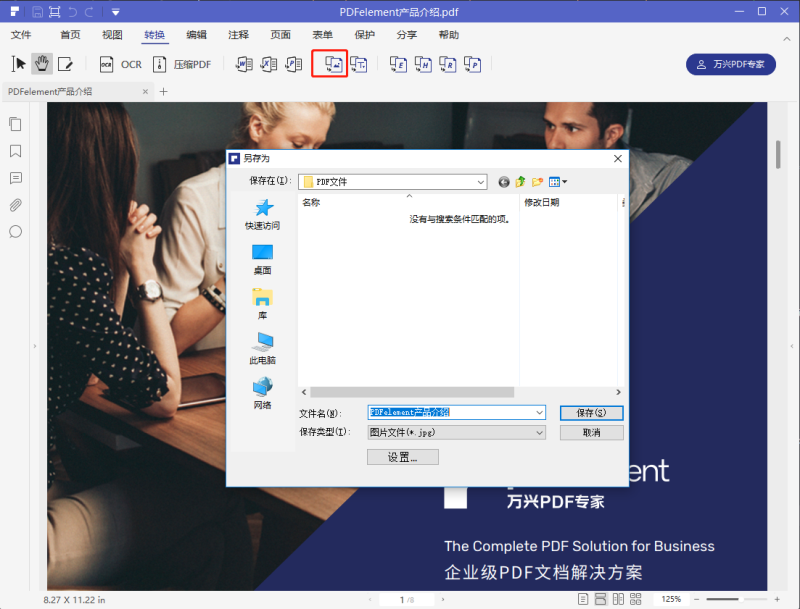
Task: Open the 帮助 menu
Action: [x=447, y=34]
